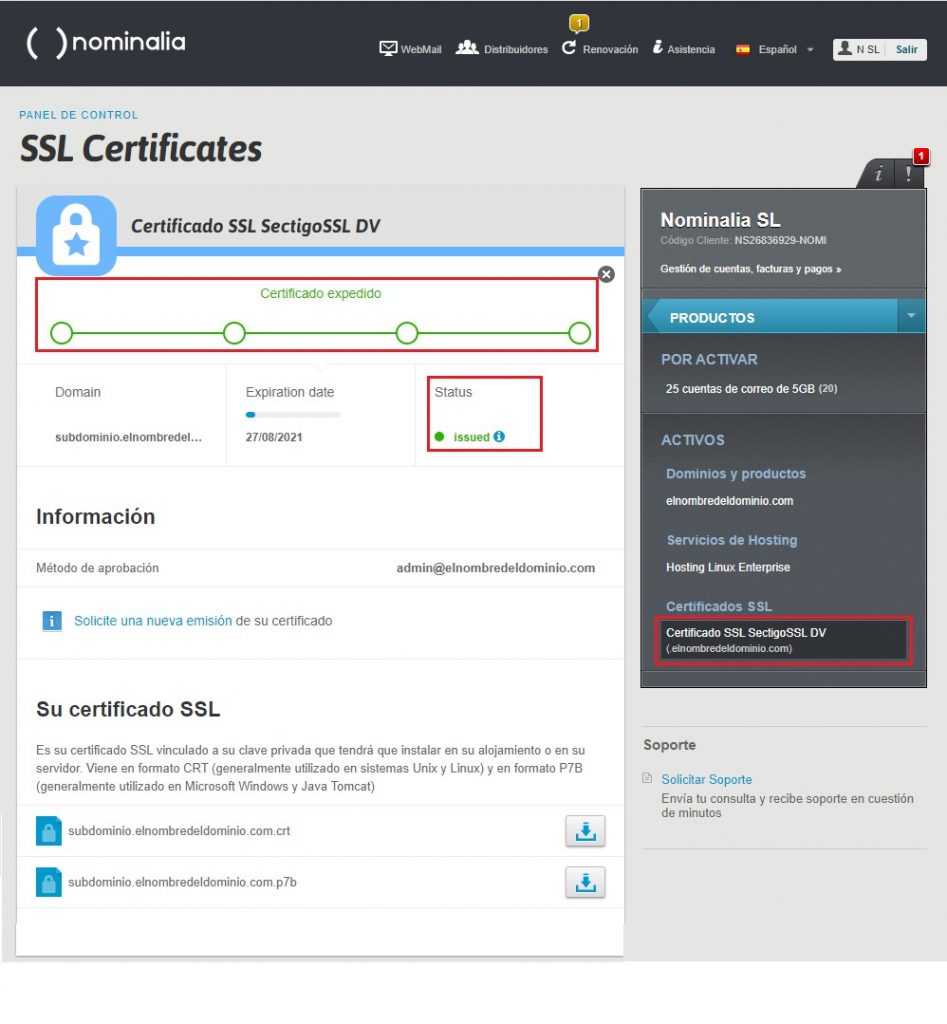947x1024 pixels.
Task: Download the subdominio certificate .p7b file
Action: point(585,882)
